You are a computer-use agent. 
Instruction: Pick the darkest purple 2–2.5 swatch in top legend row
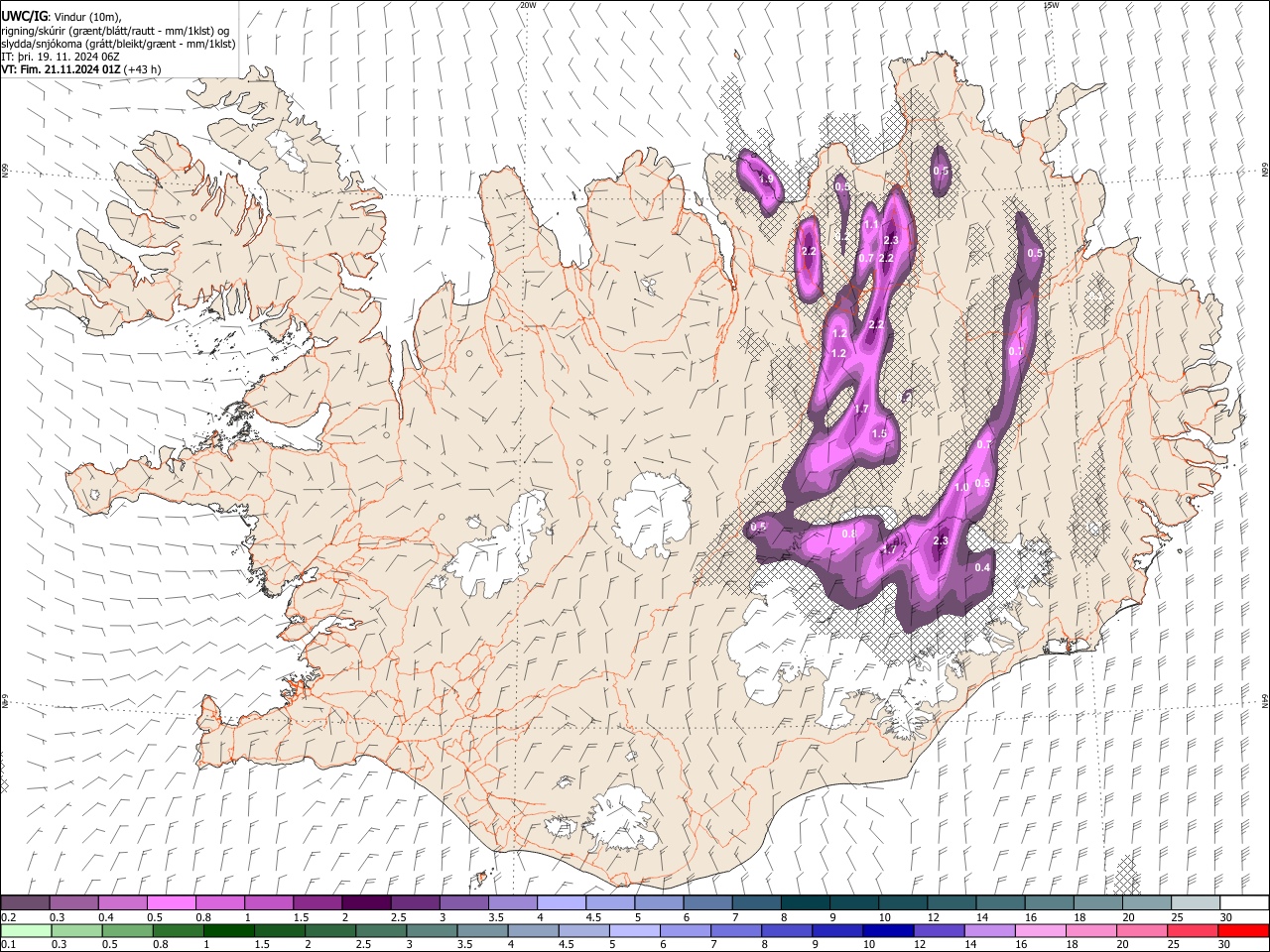tap(365, 903)
